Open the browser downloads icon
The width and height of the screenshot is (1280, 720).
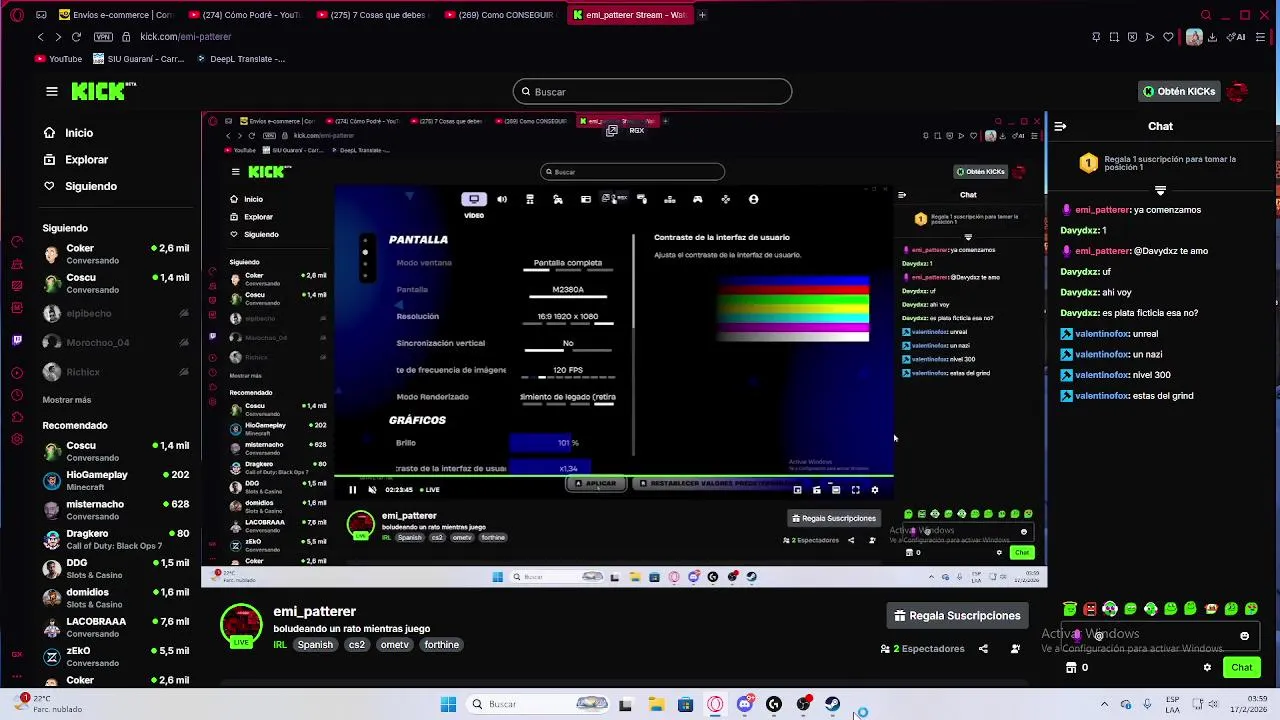tap(1212, 37)
